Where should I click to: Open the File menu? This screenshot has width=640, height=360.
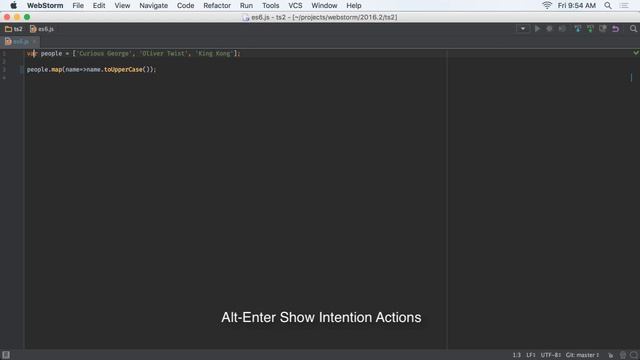click(78, 5)
